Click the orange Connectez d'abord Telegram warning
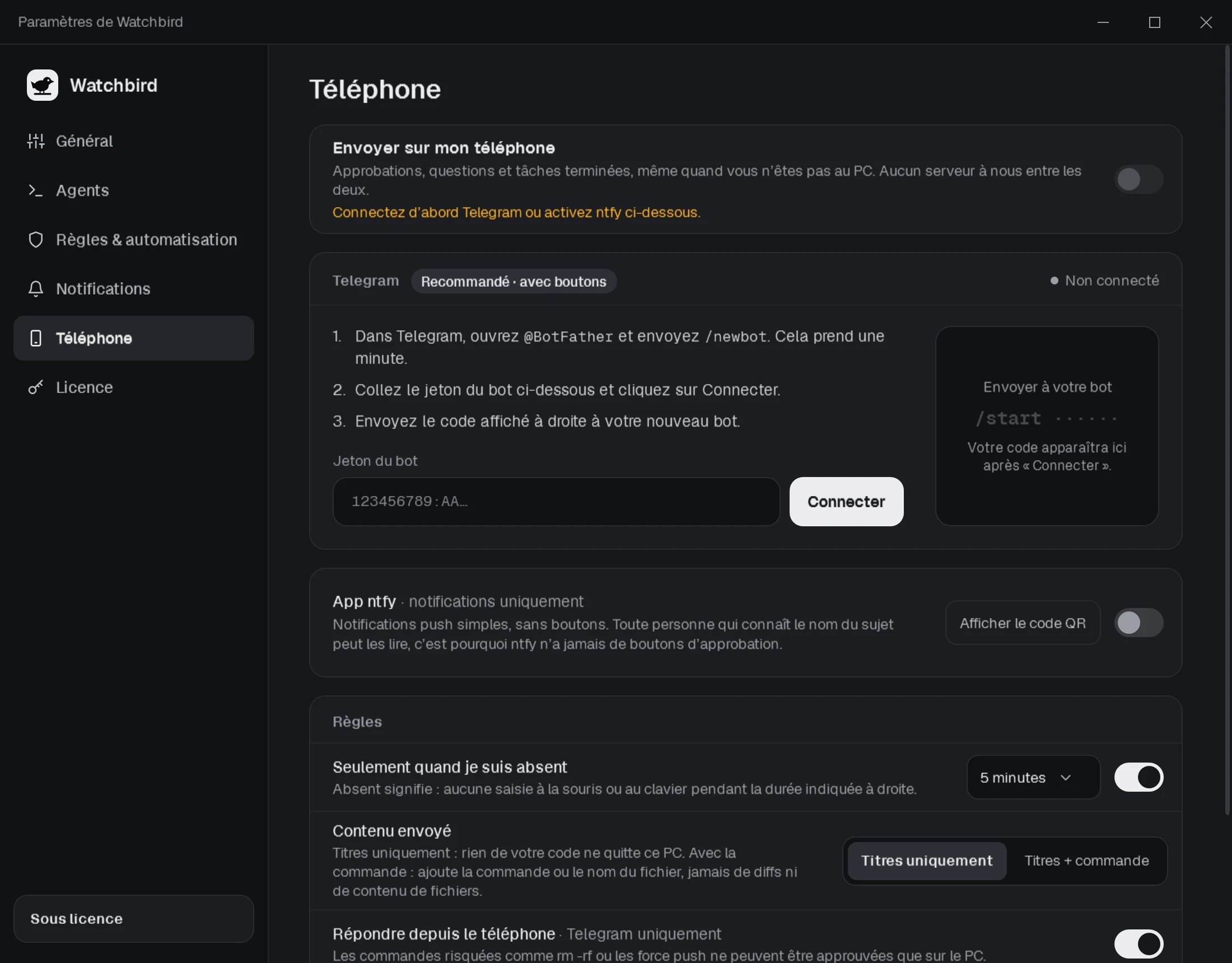1232x963 pixels. coord(516,212)
